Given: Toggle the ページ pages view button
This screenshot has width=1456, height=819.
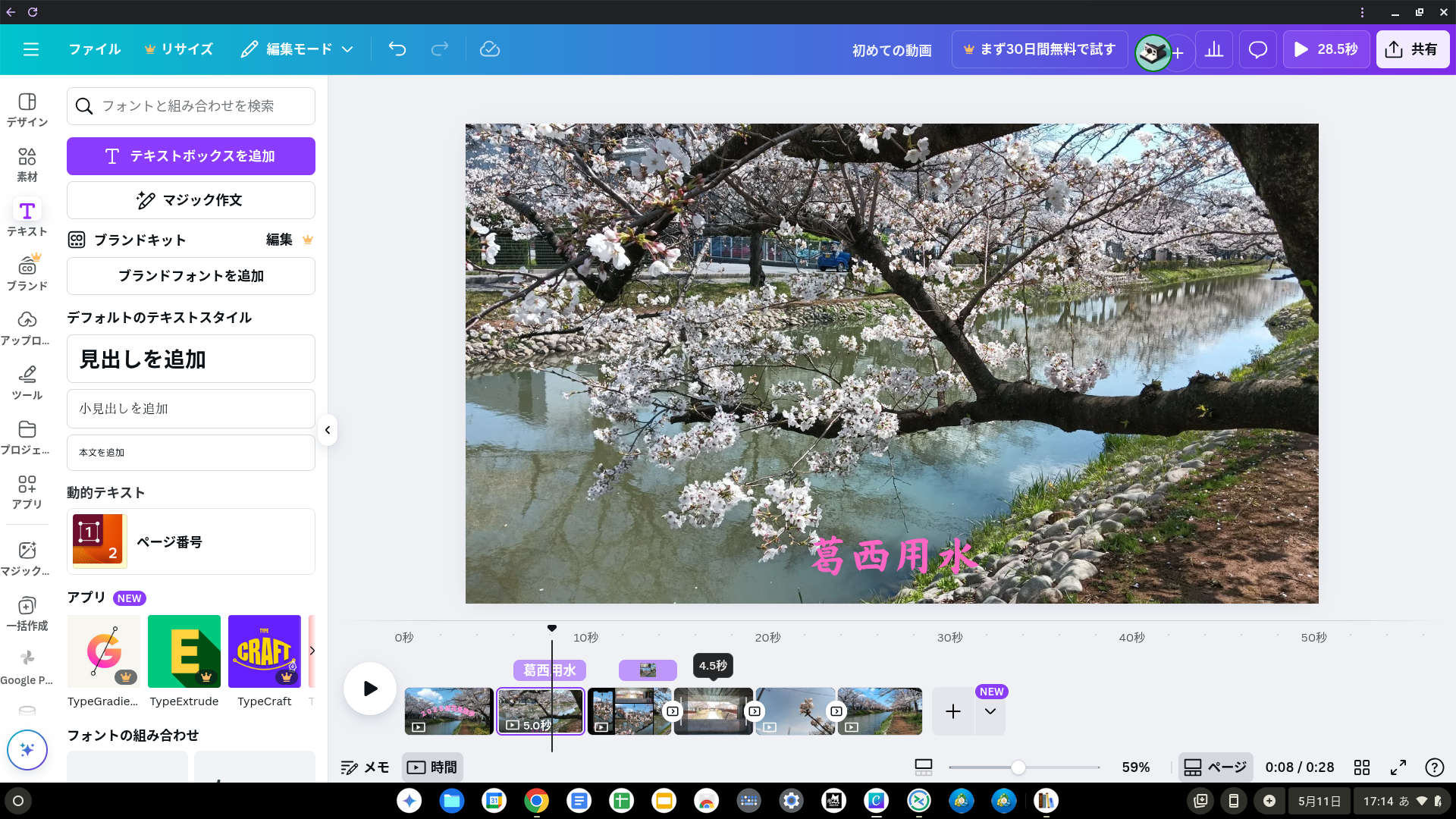Looking at the screenshot, I should [1215, 767].
